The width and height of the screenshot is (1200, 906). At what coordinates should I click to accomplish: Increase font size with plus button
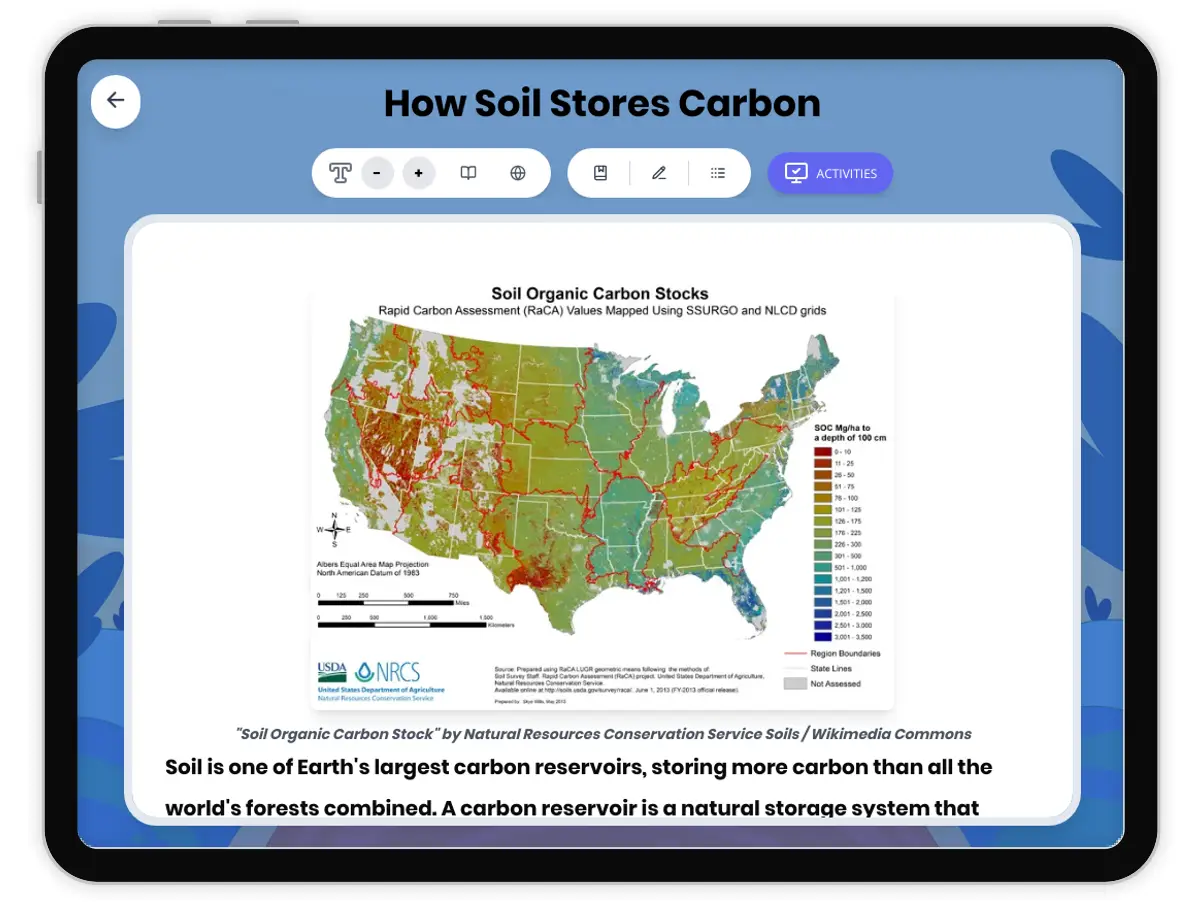click(418, 173)
